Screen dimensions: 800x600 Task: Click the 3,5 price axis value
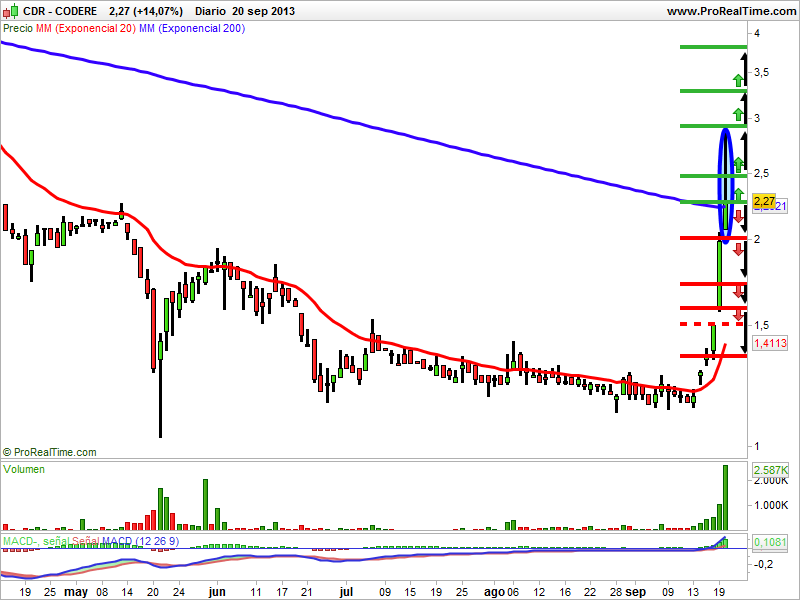tap(761, 72)
